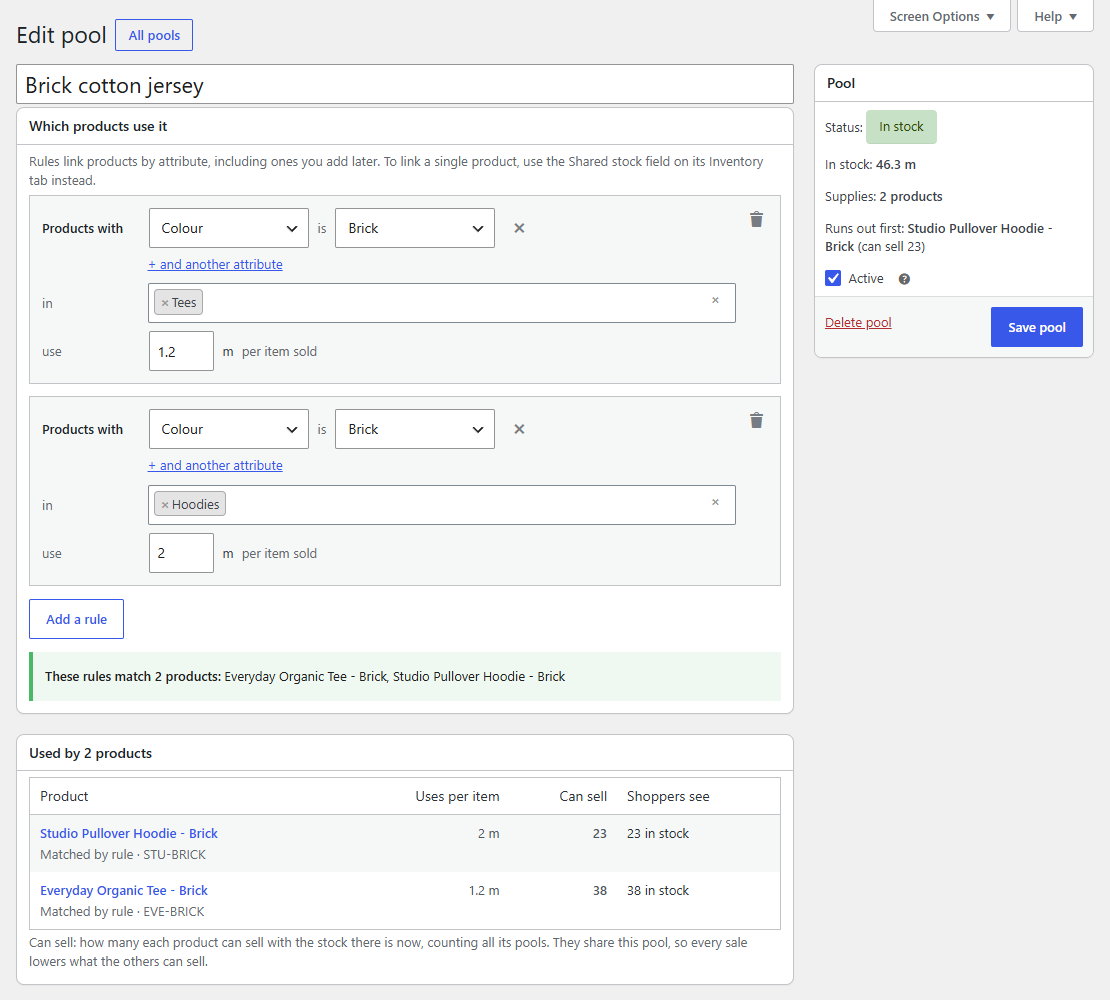
Task: Open Studio Pullover Hoodie - Brick product
Action: point(129,834)
